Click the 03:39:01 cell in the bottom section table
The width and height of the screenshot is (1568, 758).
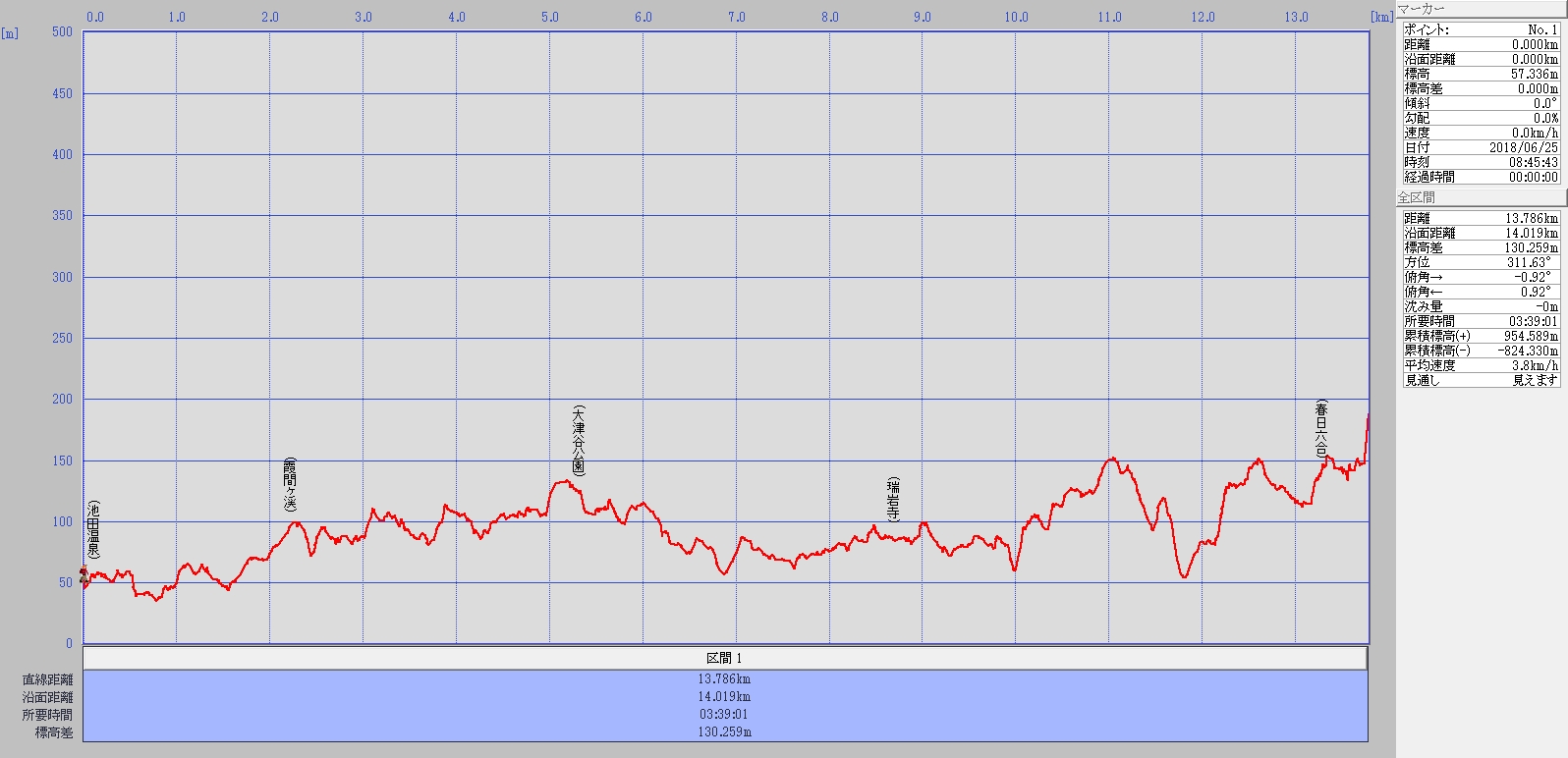click(x=725, y=715)
